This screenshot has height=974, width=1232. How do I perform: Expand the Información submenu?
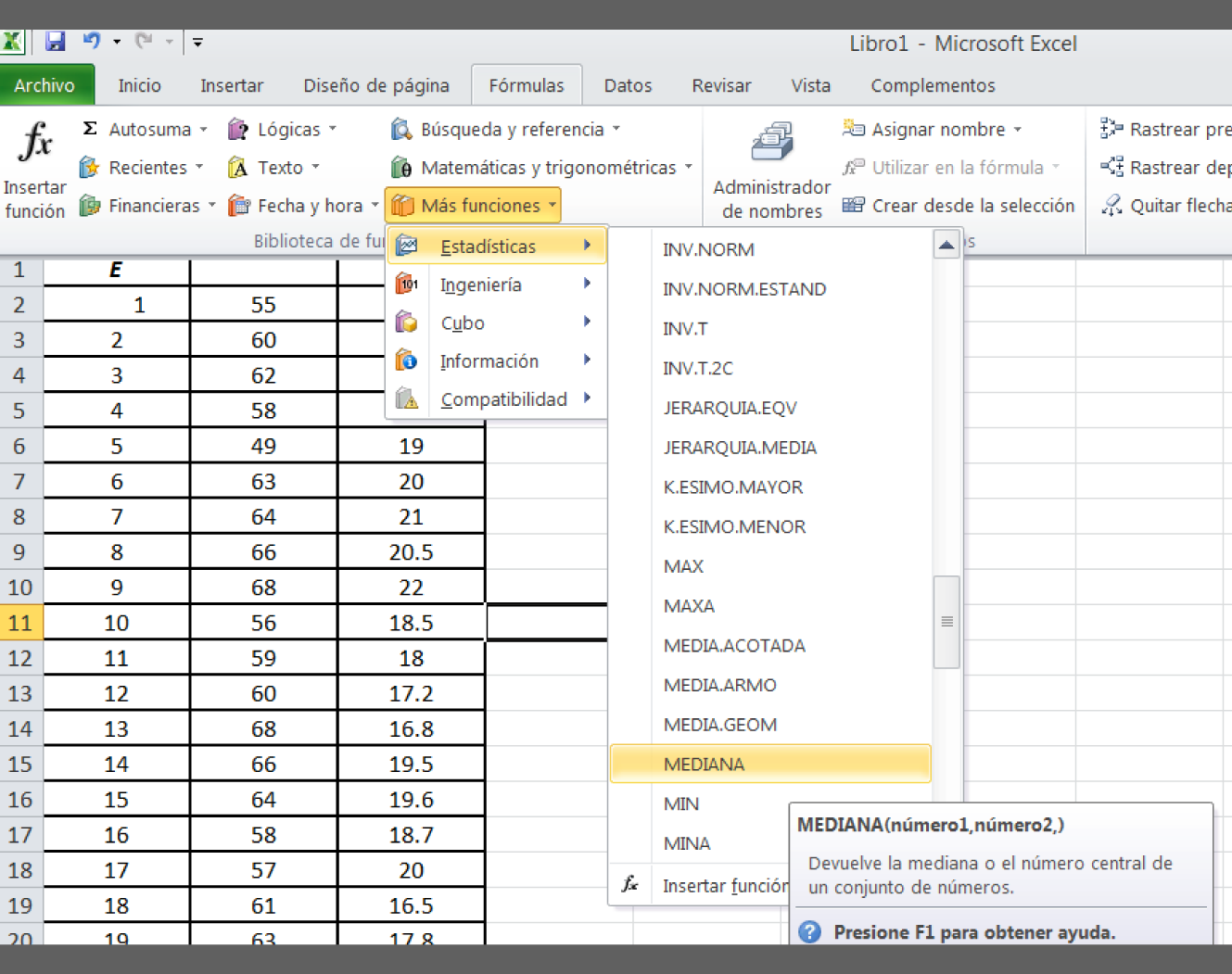point(497,361)
